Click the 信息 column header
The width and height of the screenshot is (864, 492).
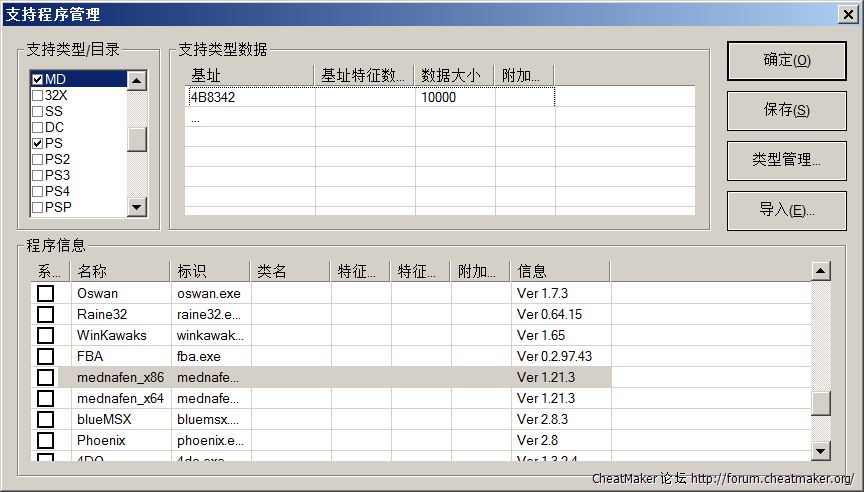560,271
